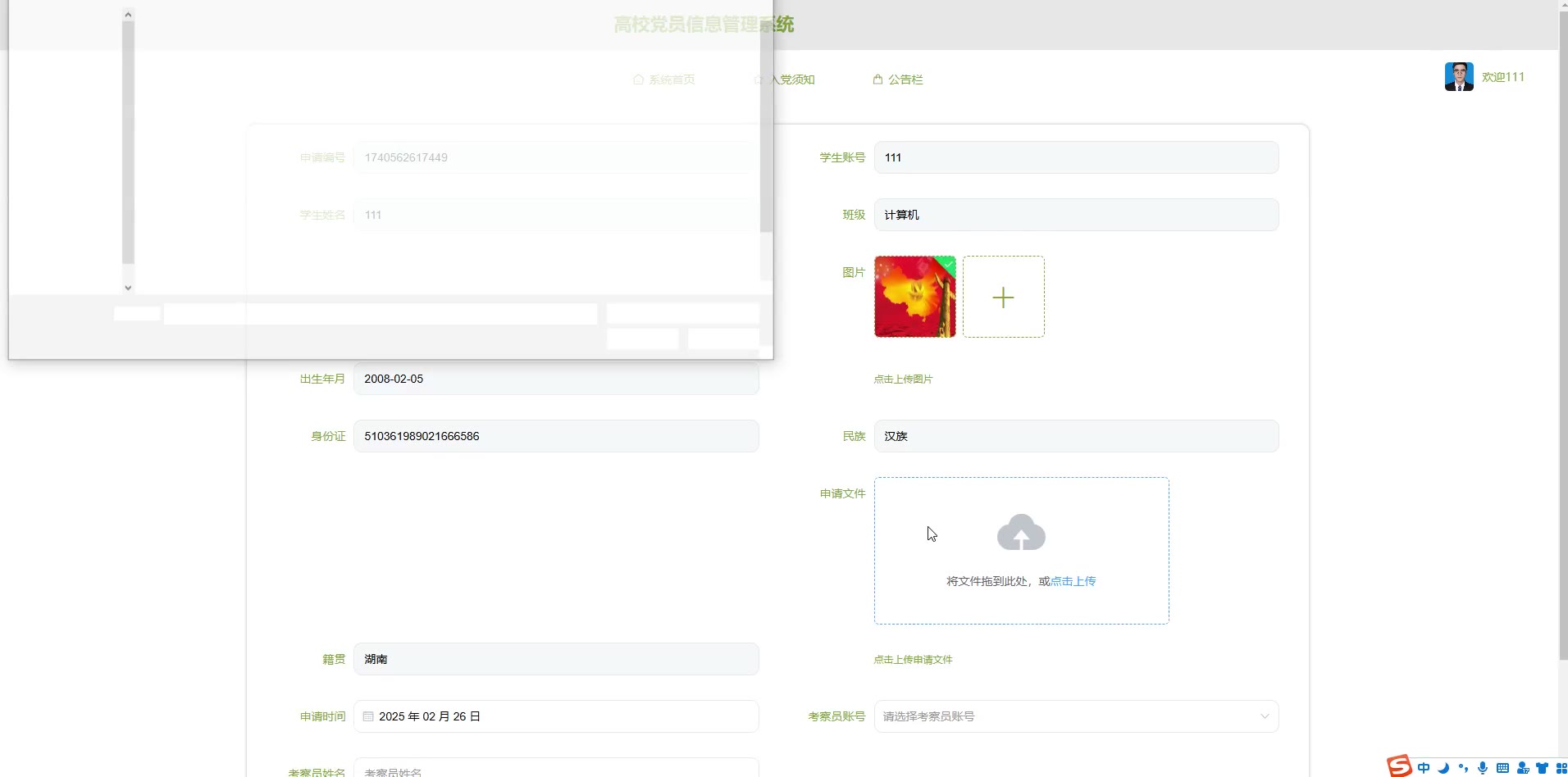Click the overlay dialog's scroll-down arrow

tap(128, 288)
